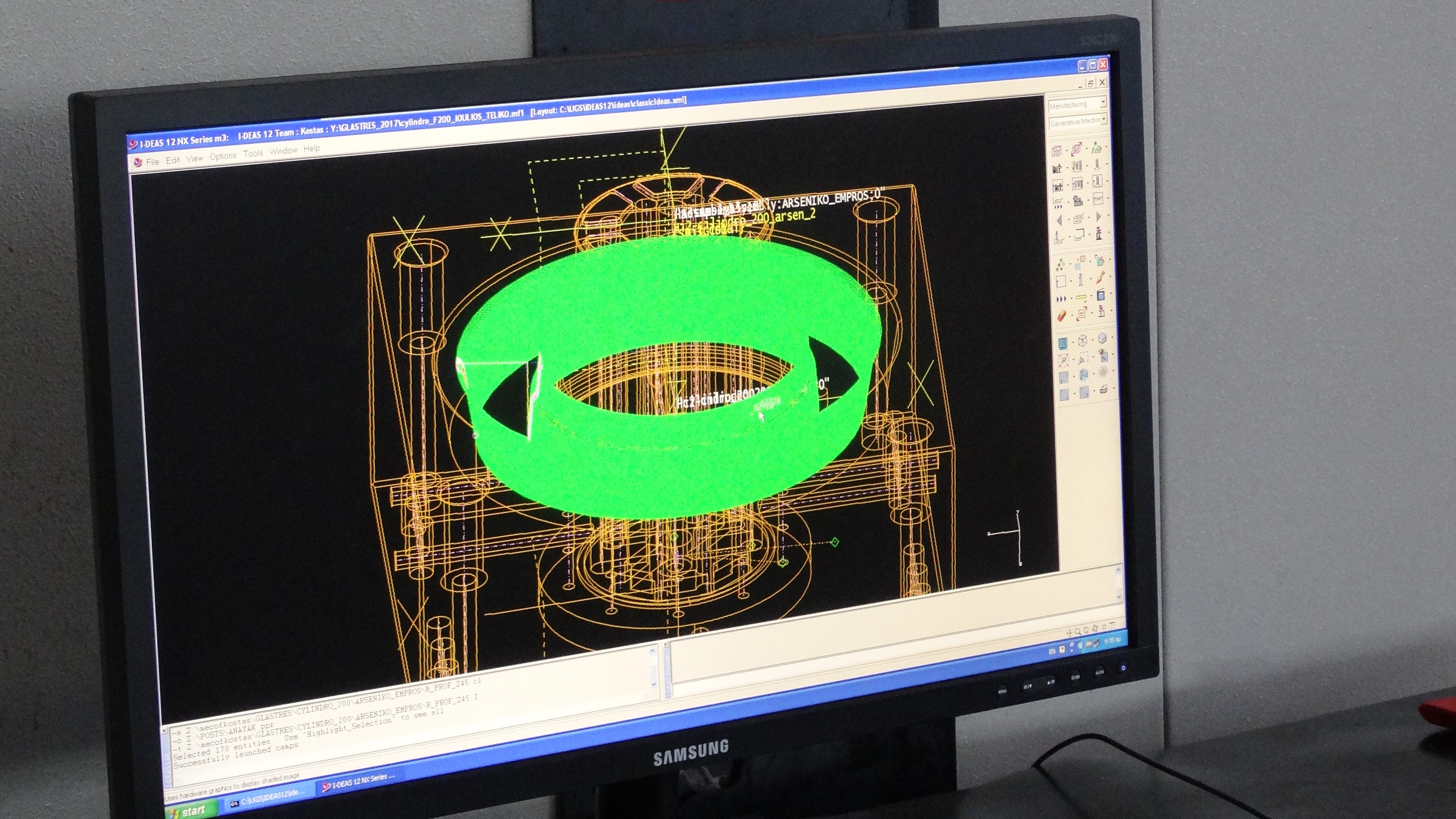
Task: Click the movie camera animation icon
Action: [x=1078, y=201]
